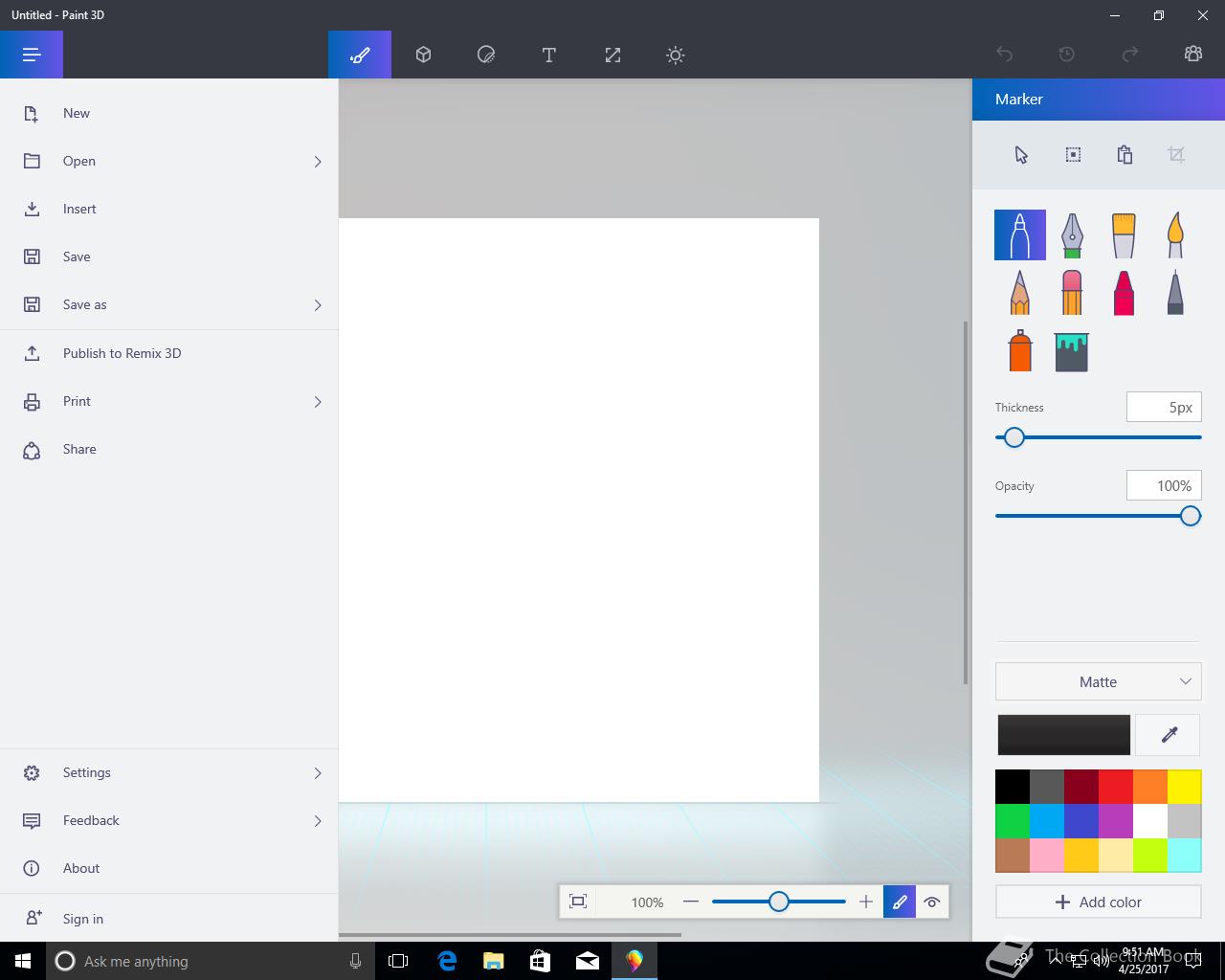
Task: Open the 3D objects tab
Action: coord(423,56)
